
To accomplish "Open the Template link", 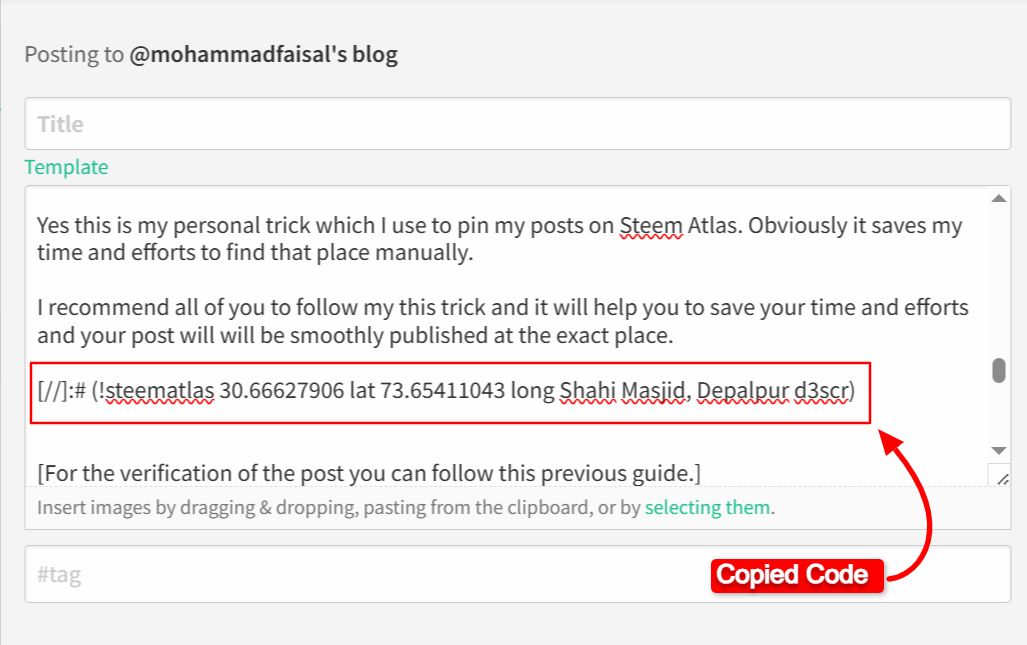I will tap(66, 167).
